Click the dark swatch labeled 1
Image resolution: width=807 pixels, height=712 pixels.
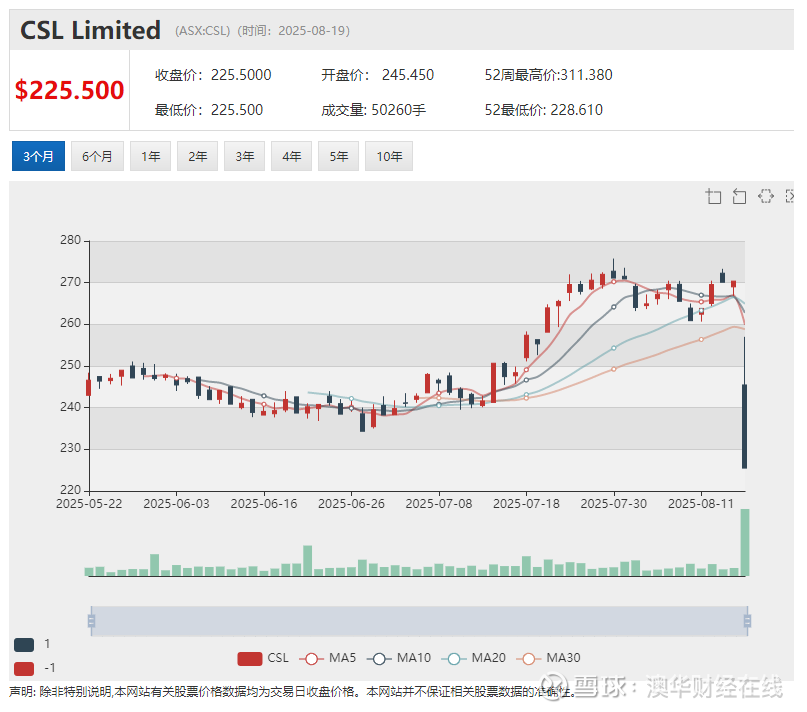tap(24, 644)
